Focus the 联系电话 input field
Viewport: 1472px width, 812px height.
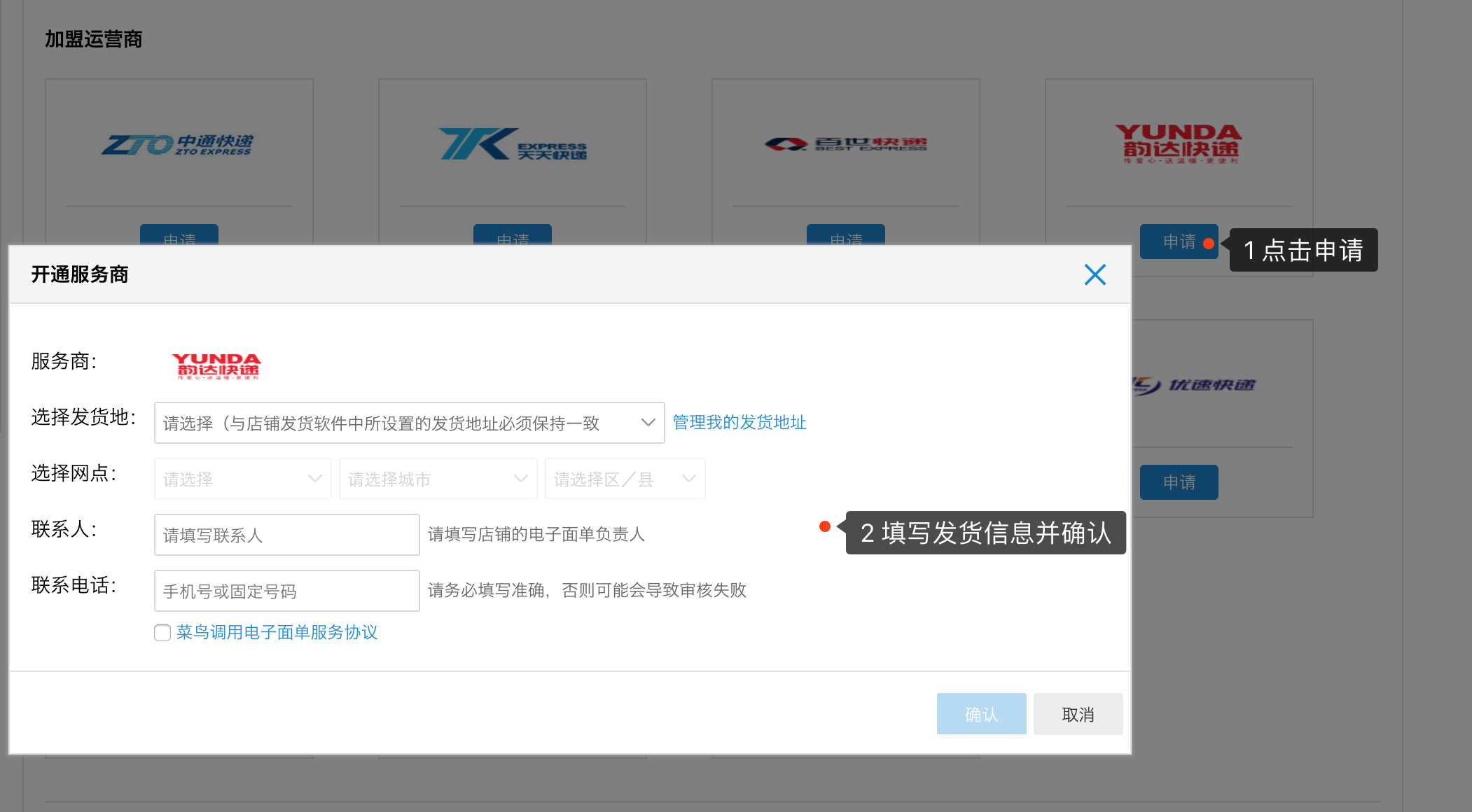[286, 591]
